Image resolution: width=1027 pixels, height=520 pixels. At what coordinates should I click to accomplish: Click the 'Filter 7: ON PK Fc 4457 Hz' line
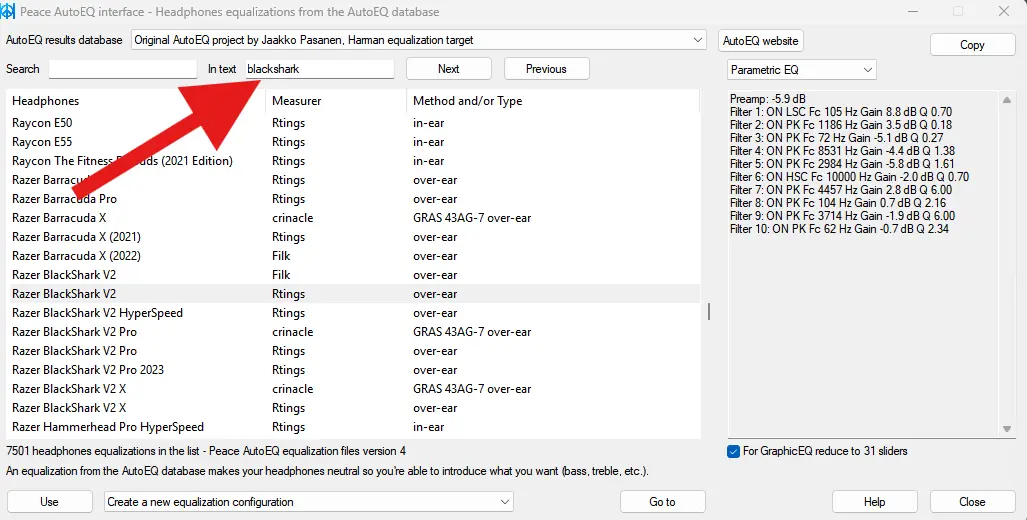pos(841,190)
